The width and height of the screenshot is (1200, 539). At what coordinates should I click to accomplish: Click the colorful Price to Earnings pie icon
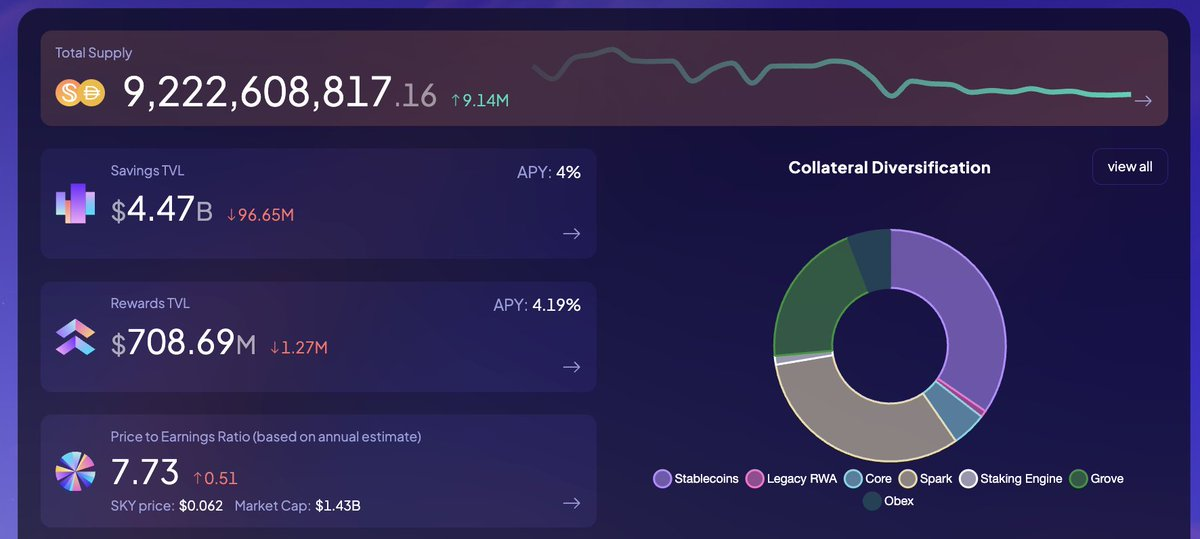click(75, 472)
